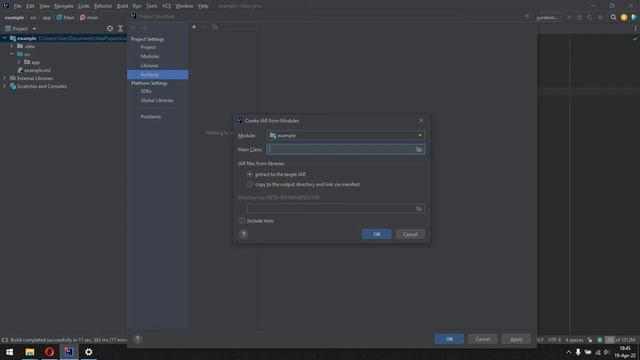The width and height of the screenshot is (640, 360).
Task: Click read-only lock icon in status bar
Action: [590, 340]
